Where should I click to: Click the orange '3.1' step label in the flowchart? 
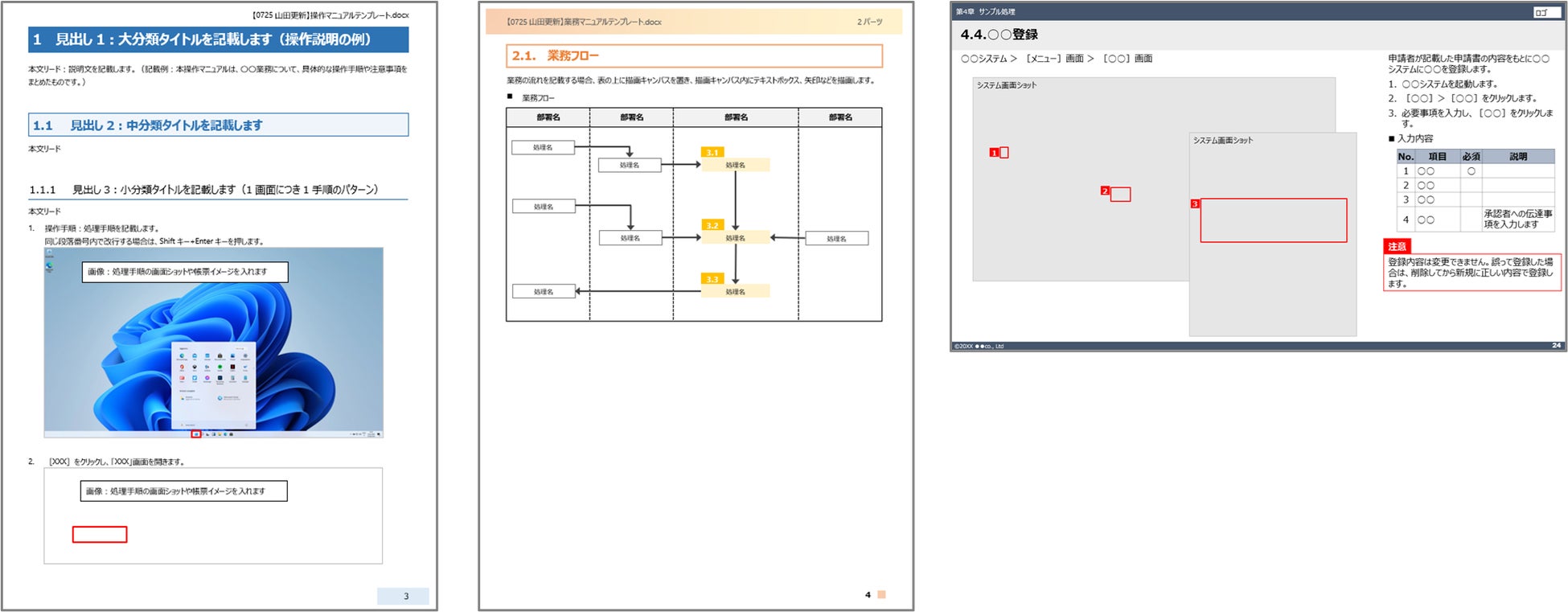(x=712, y=152)
